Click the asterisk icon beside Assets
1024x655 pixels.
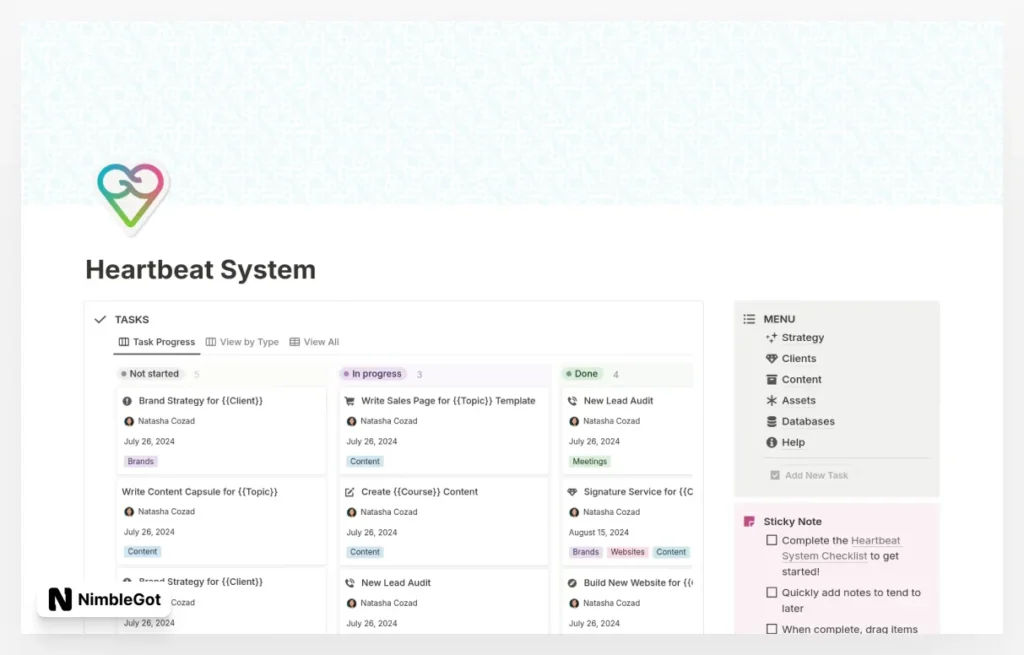(771, 401)
